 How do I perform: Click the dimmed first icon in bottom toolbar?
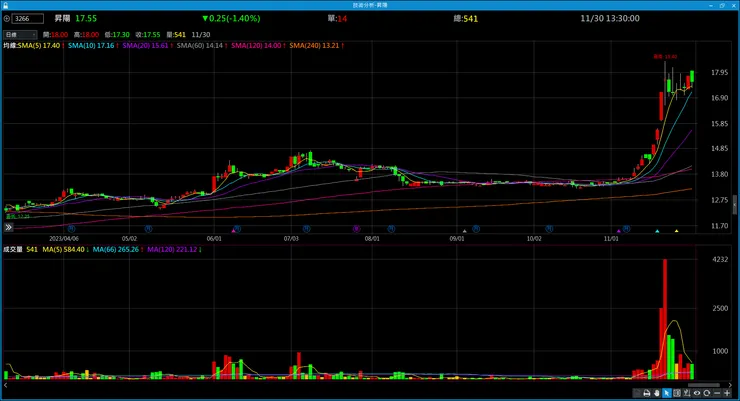coord(637,393)
